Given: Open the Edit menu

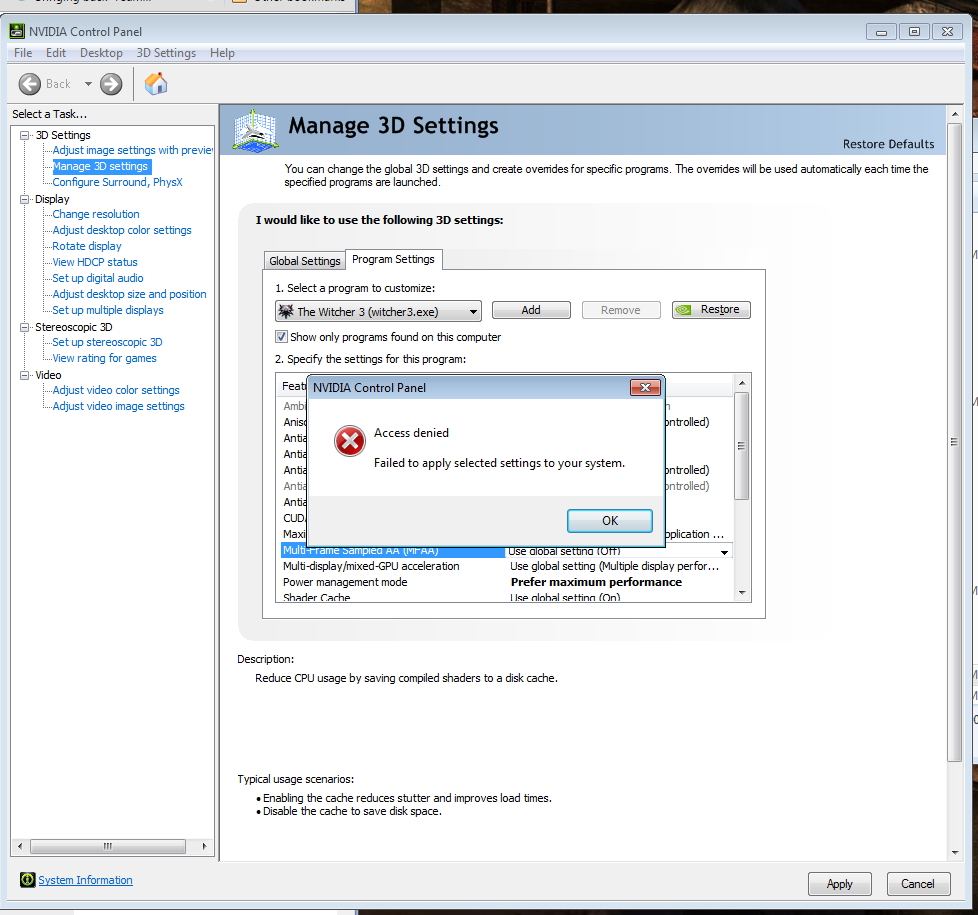Looking at the screenshot, I should tap(56, 53).
